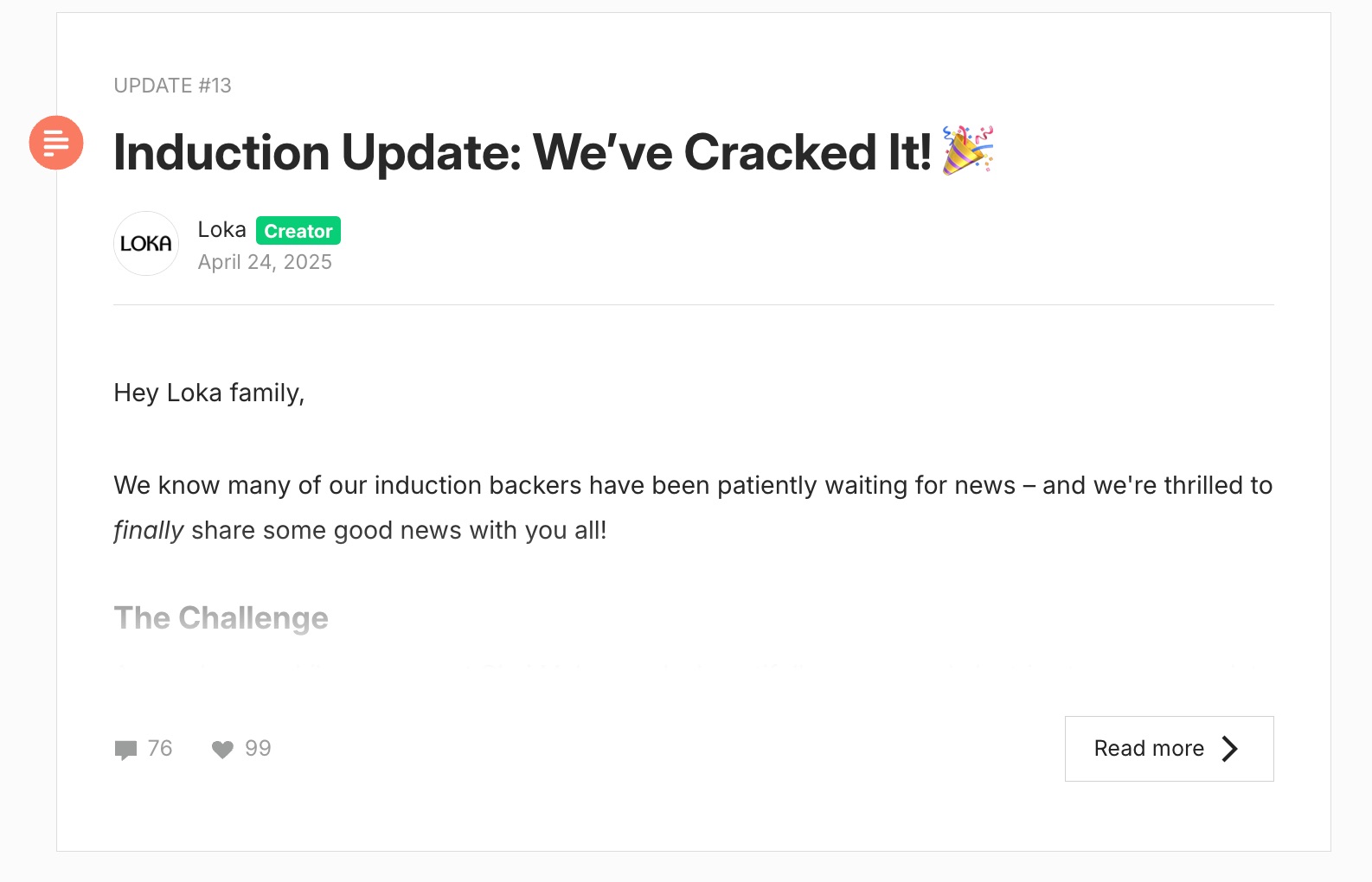This screenshot has width=1372, height=882.
Task: Click the share some good news text line
Action: click(399, 530)
